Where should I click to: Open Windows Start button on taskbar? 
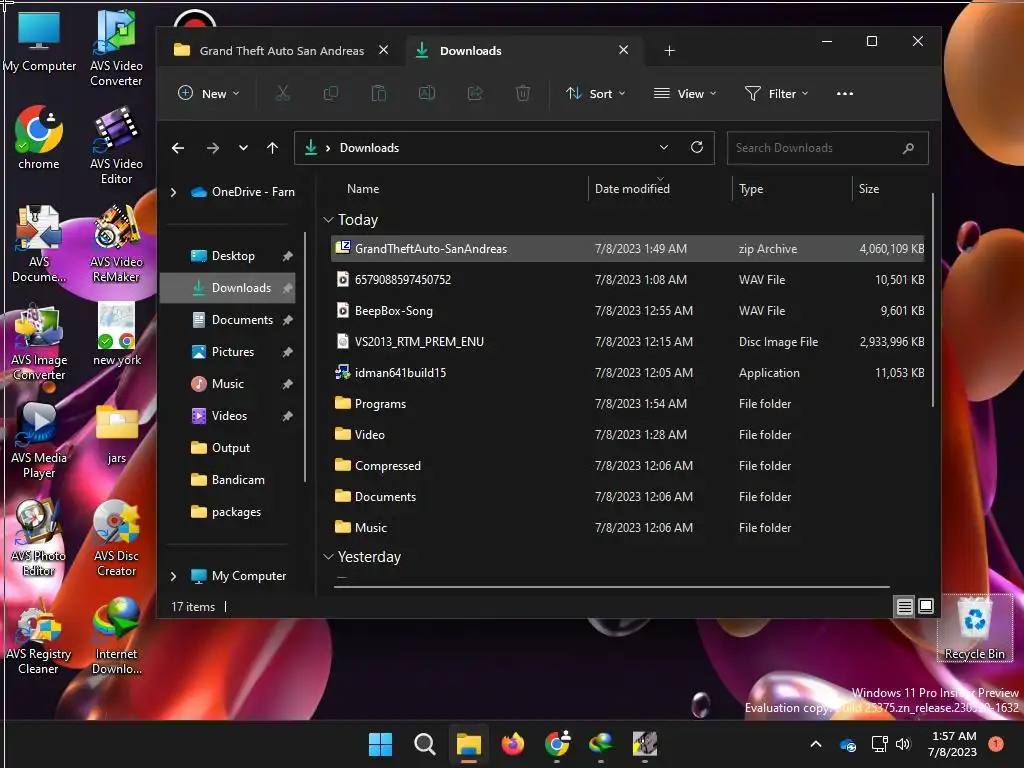[x=380, y=744]
